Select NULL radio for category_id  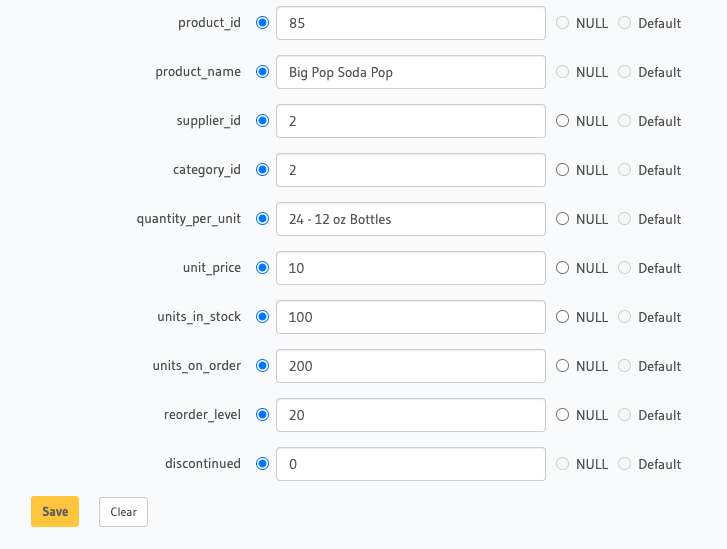pyautogui.click(x=562, y=170)
